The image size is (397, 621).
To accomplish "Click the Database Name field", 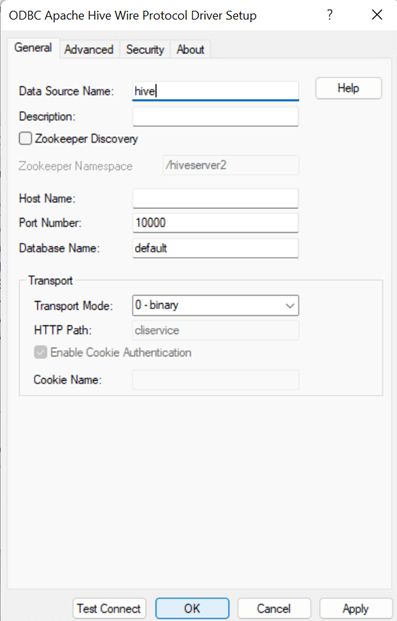I will (x=216, y=248).
